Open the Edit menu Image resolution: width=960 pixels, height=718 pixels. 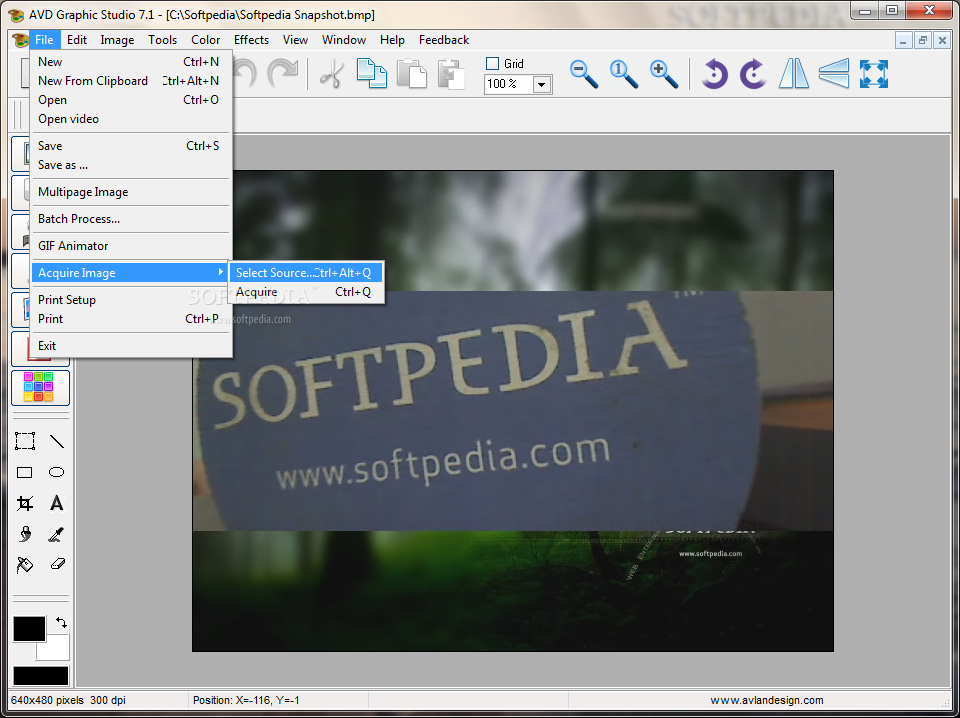77,40
